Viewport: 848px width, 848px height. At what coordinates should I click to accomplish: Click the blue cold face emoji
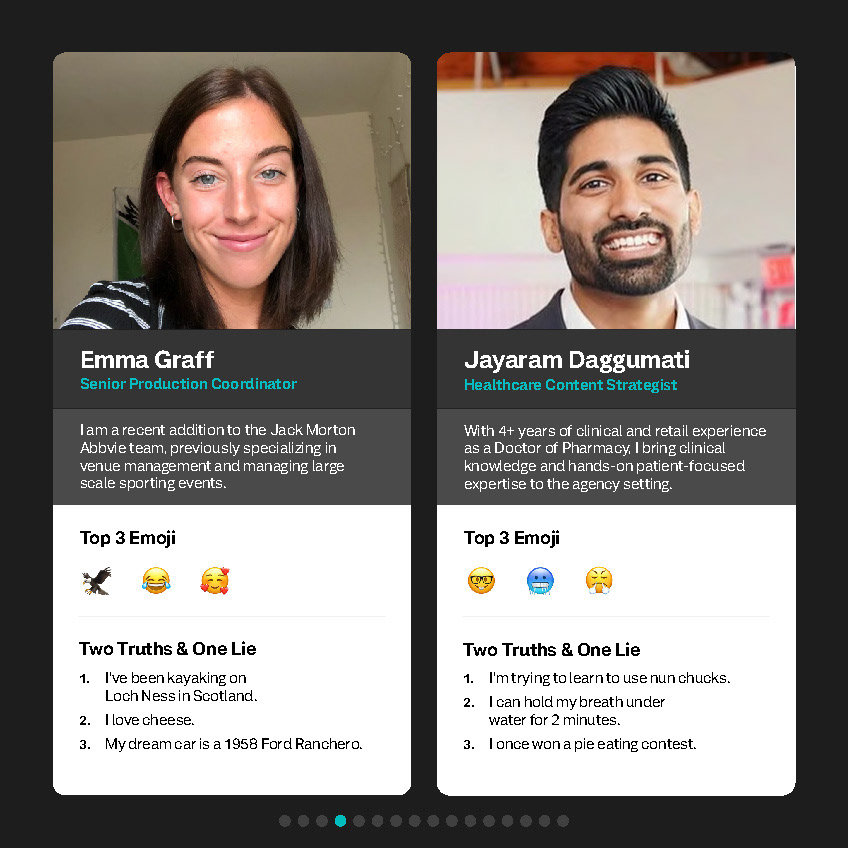(540, 581)
